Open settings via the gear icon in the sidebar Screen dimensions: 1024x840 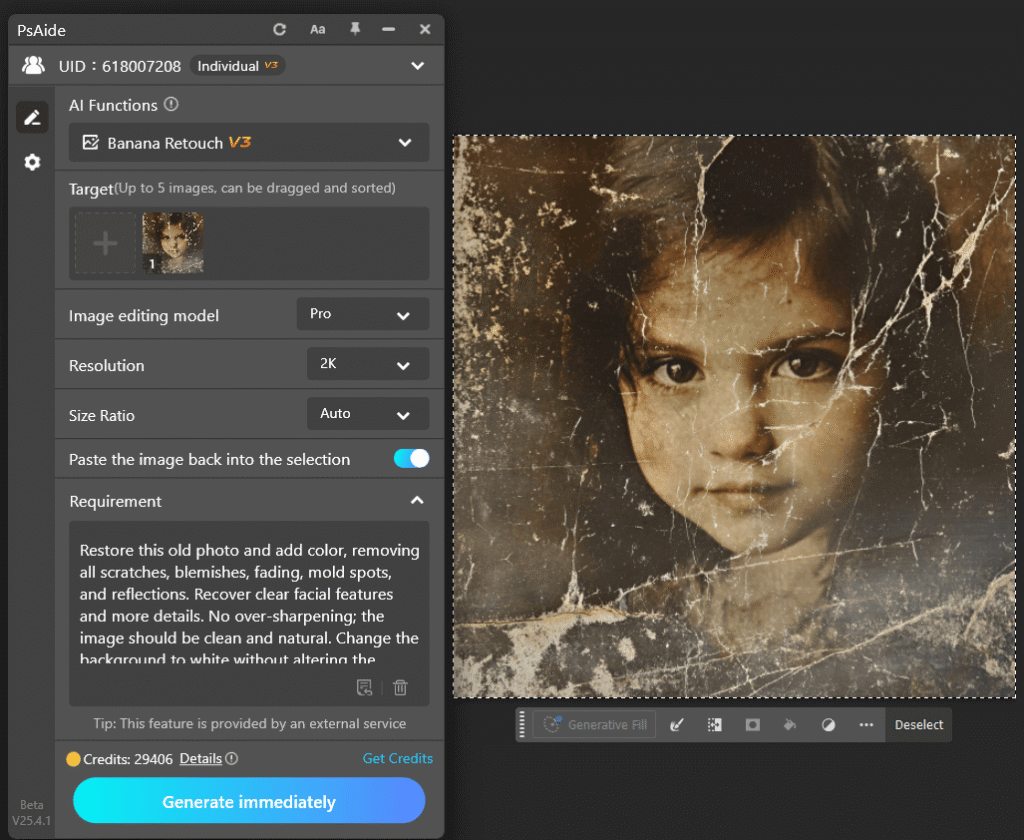coord(32,162)
